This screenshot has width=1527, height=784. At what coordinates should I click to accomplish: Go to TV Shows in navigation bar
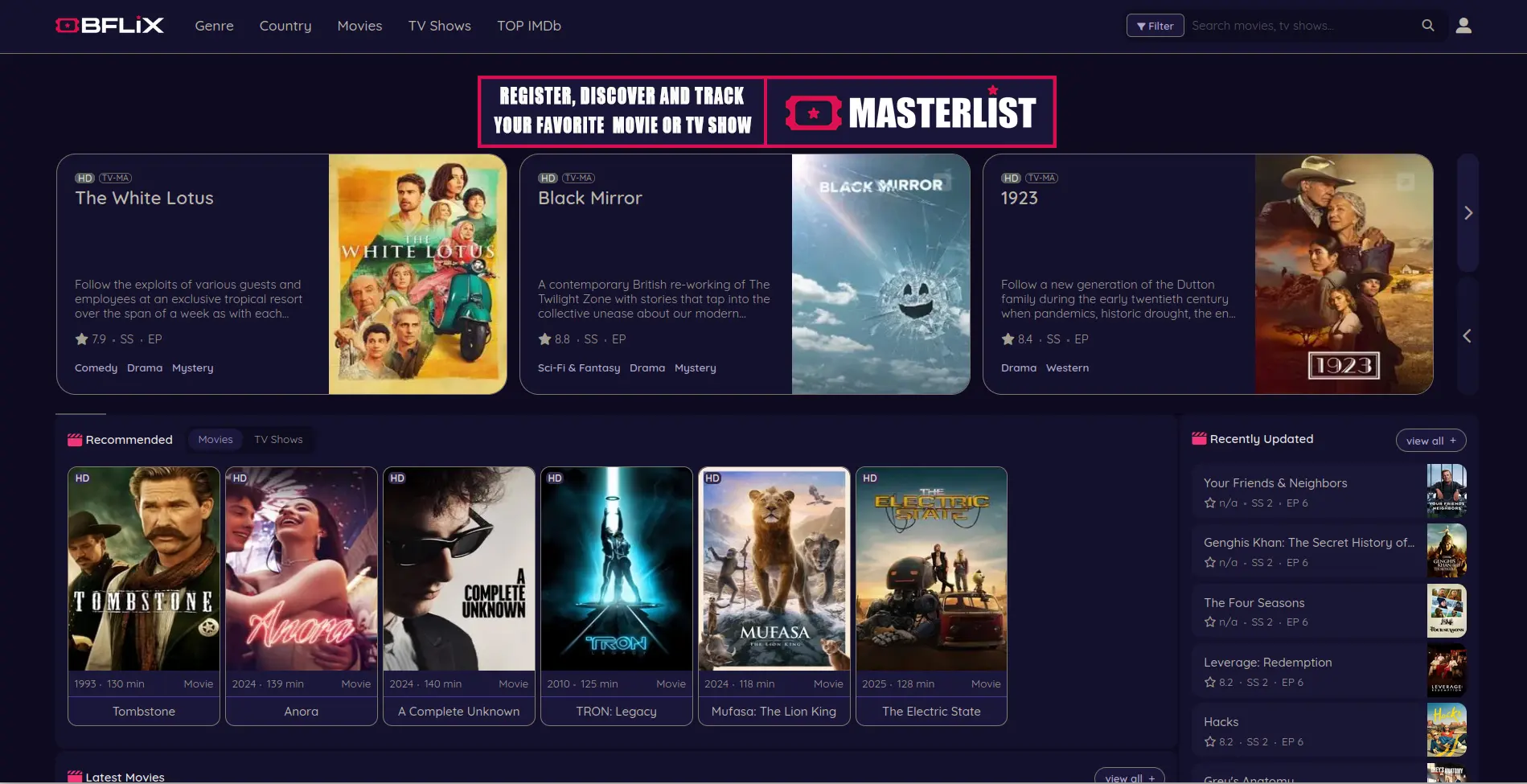[x=439, y=26]
